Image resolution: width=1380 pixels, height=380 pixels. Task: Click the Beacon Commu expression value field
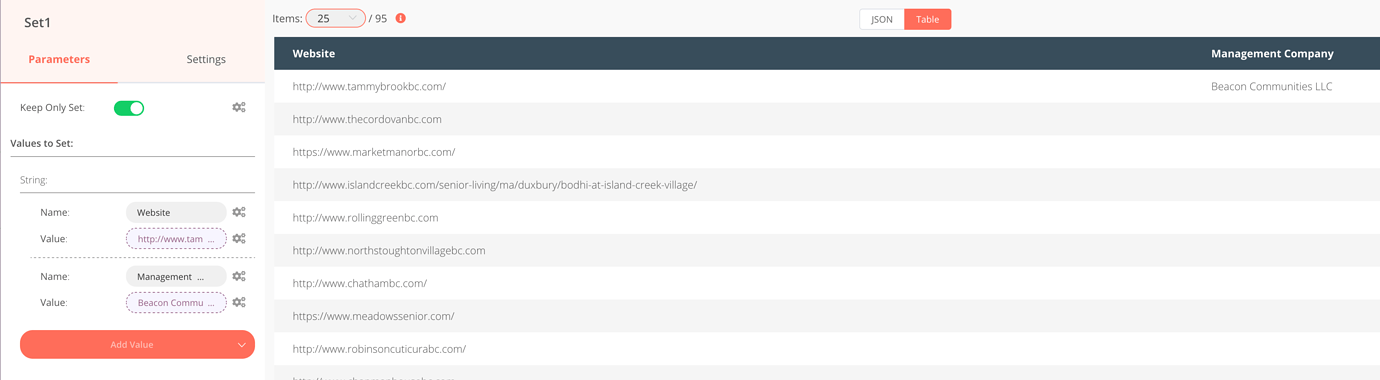(x=176, y=302)
